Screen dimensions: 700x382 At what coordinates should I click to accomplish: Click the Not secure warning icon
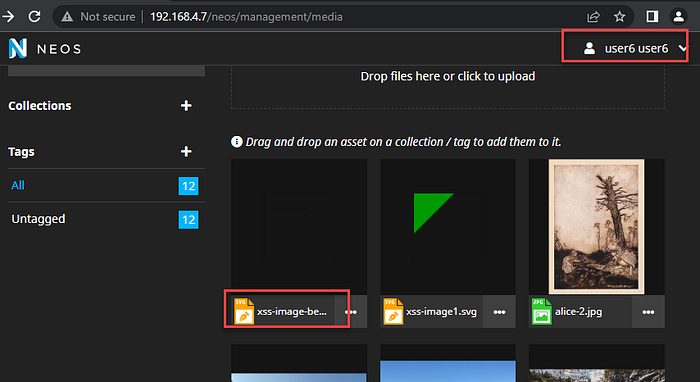pos(67,17)
